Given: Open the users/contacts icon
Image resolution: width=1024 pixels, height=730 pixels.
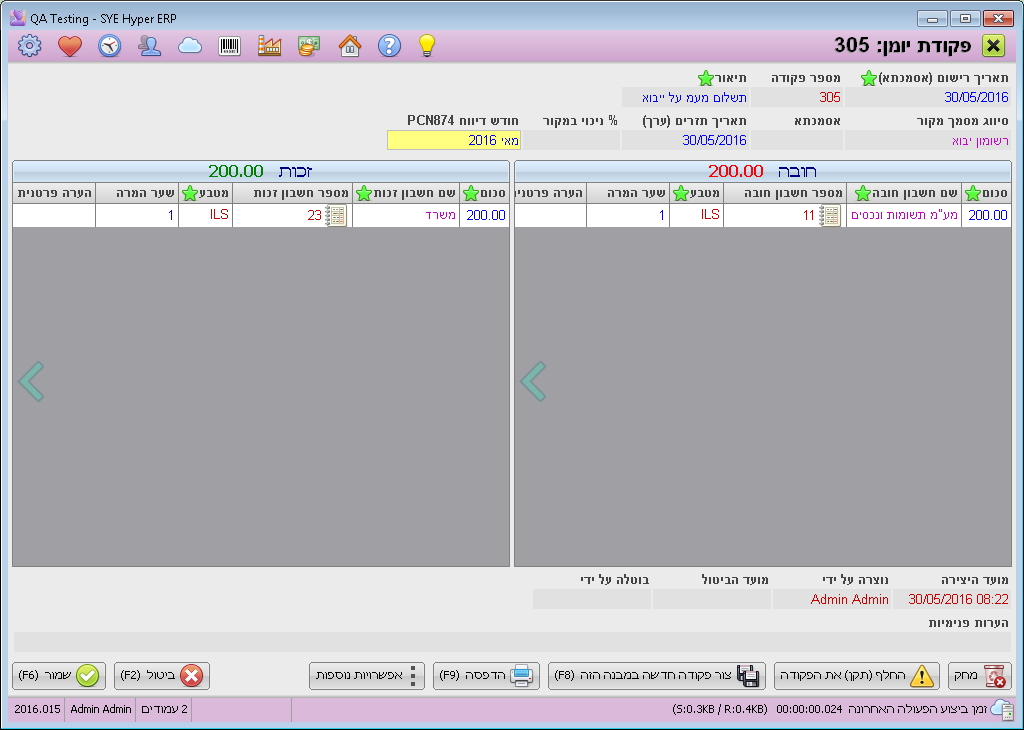Looking at the screenshot, I should pyautogui.click(x=150, y=46).
